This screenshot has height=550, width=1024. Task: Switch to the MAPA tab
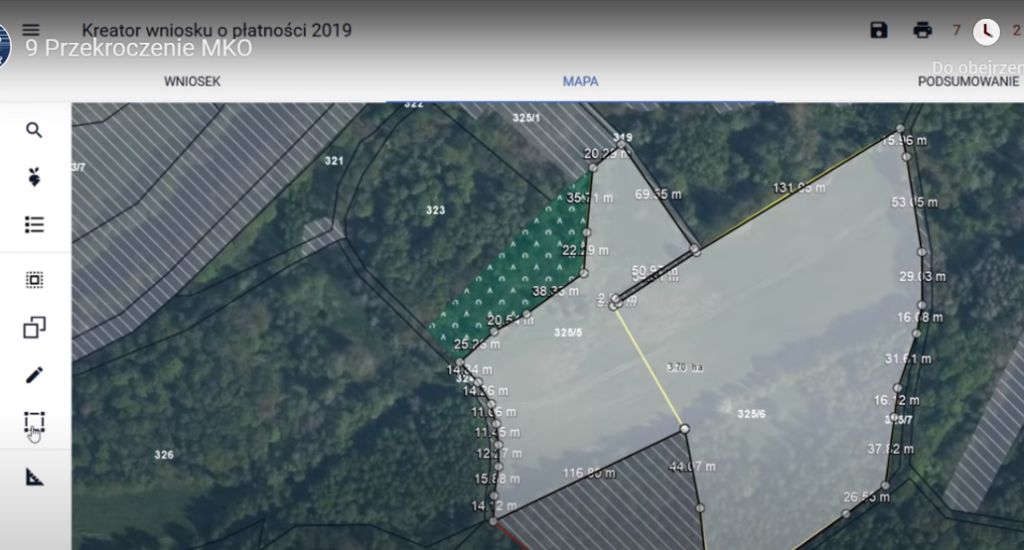[x=581, y=82]
